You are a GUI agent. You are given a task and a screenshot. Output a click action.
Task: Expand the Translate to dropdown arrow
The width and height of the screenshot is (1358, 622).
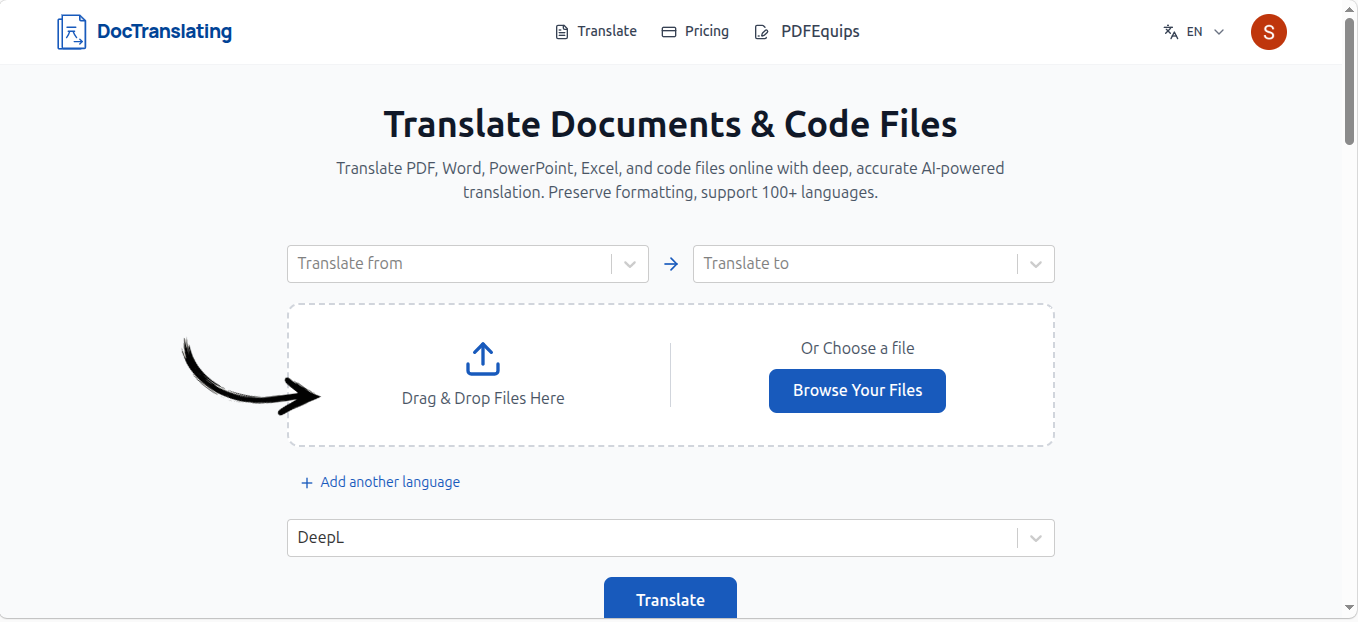[x=1036, y=264]
